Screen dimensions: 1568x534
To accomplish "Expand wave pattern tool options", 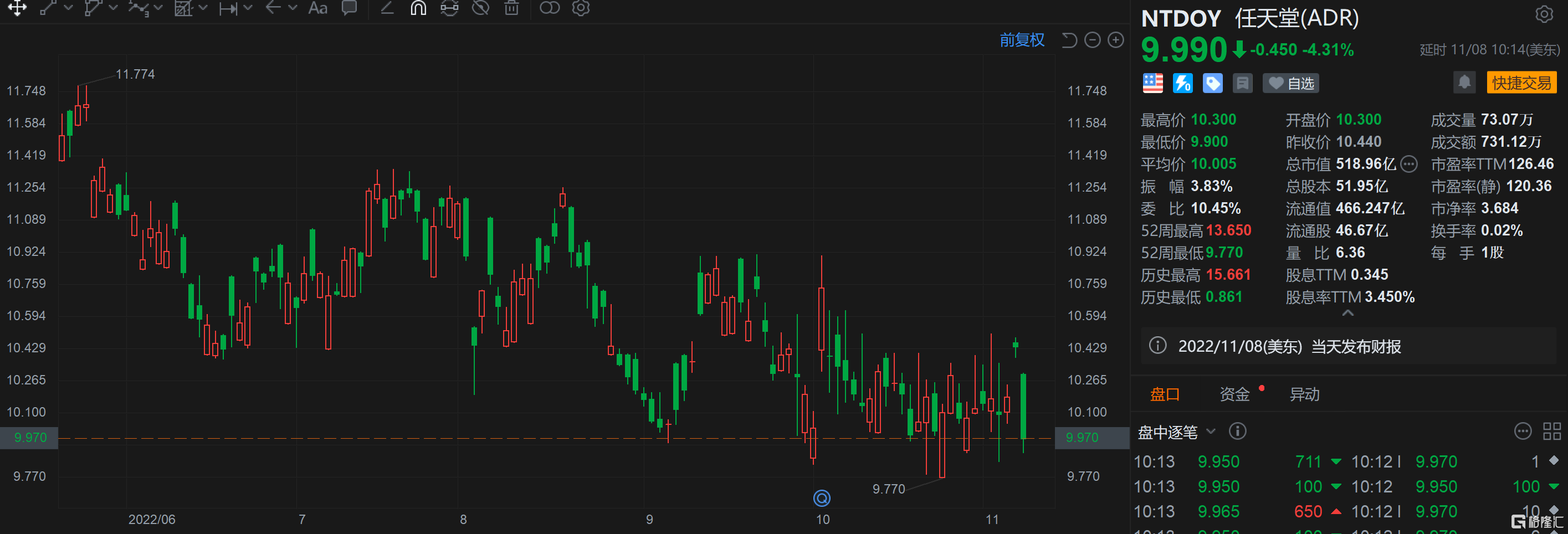I will pos(158,8).
